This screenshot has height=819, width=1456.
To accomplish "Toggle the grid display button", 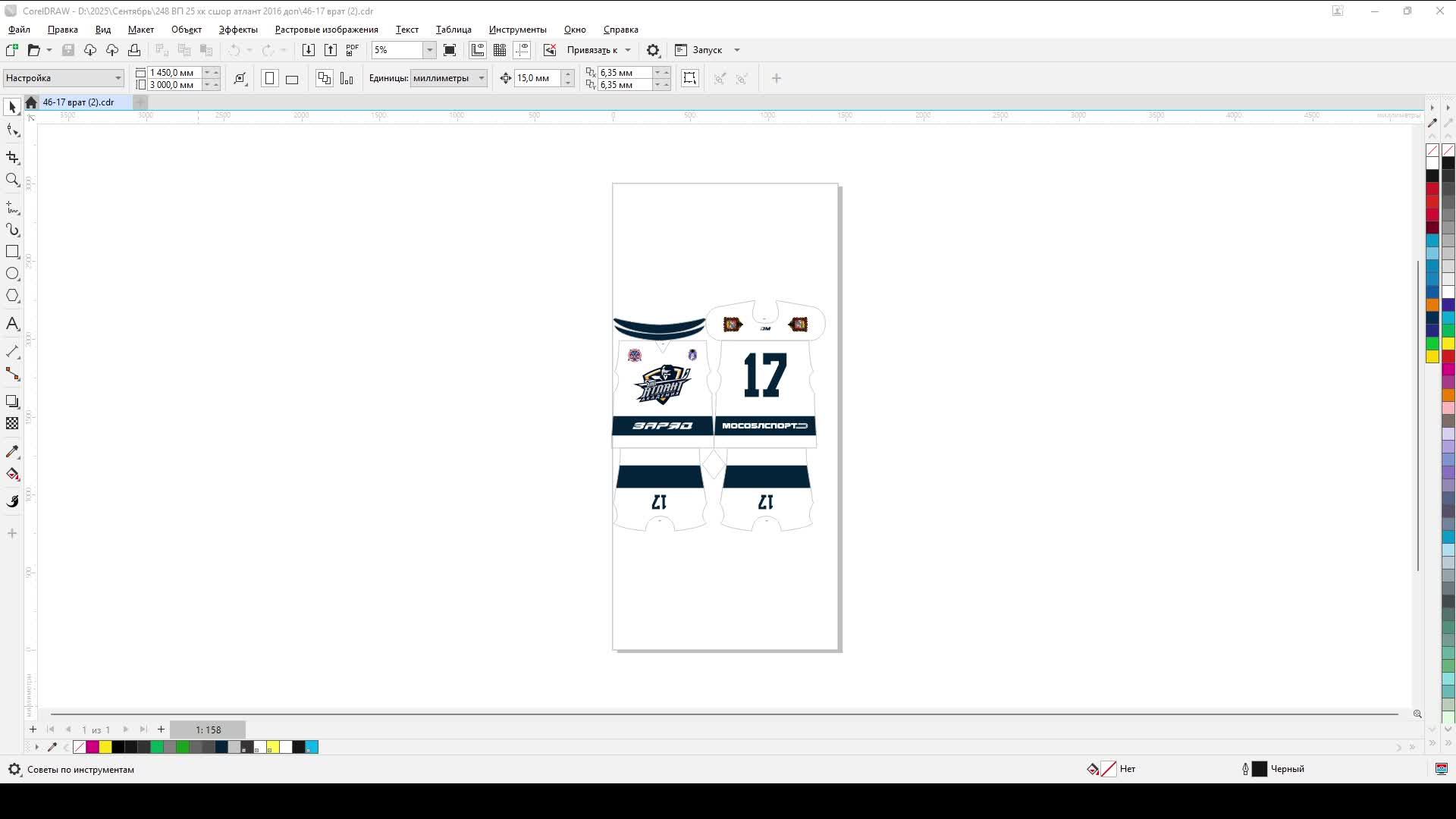I will (500, 50).
